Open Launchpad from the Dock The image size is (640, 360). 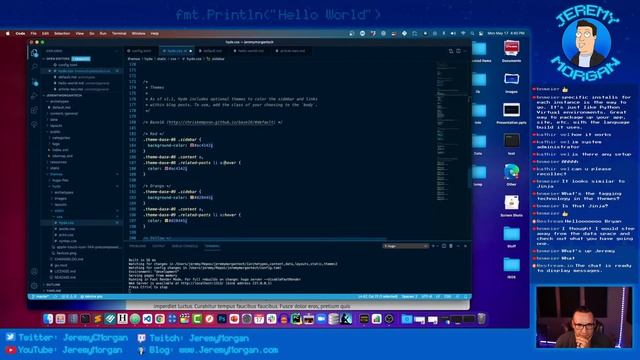pyautogui.click(x=60, y=319)
